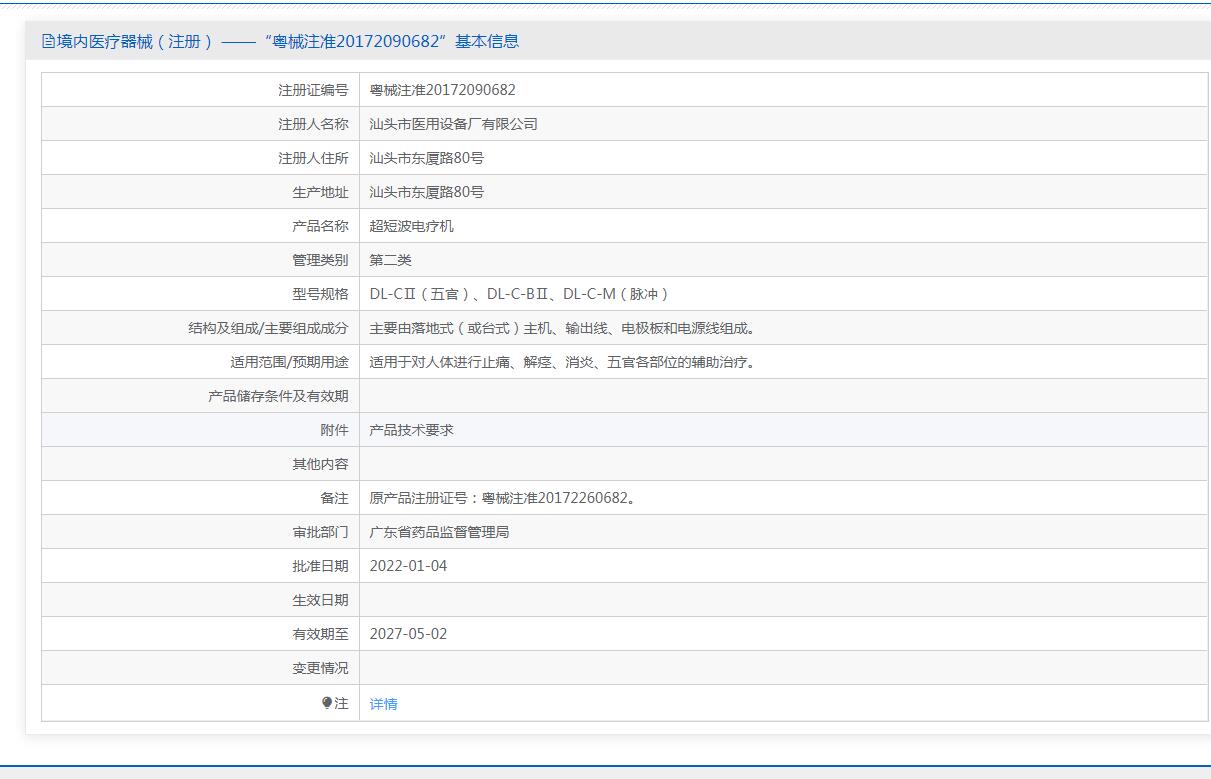Click the 产品技术要求 attachment entry
This screenshot has width=1211, height=779.
tap(411, 430)
